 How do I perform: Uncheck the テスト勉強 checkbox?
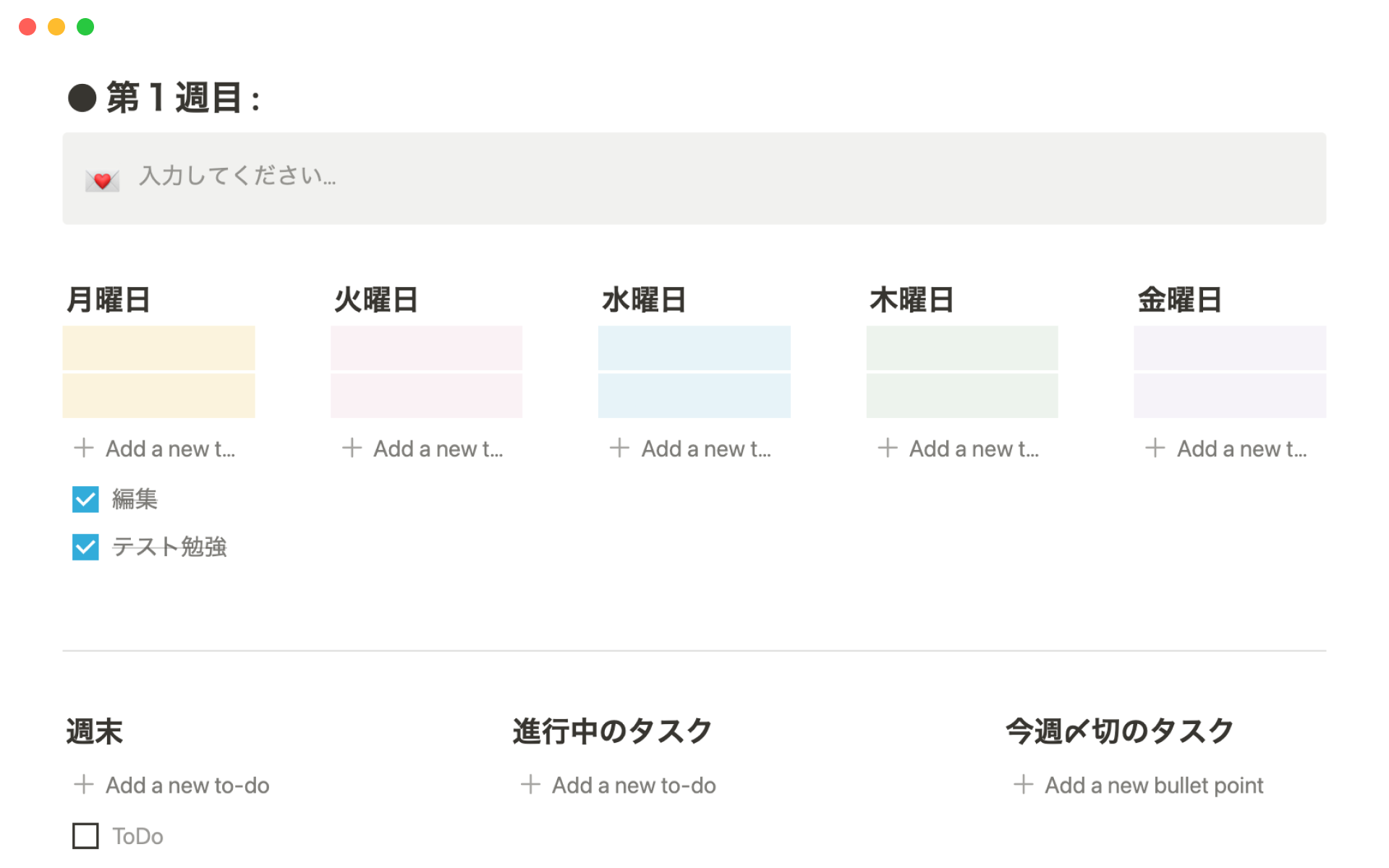(85, 547)
